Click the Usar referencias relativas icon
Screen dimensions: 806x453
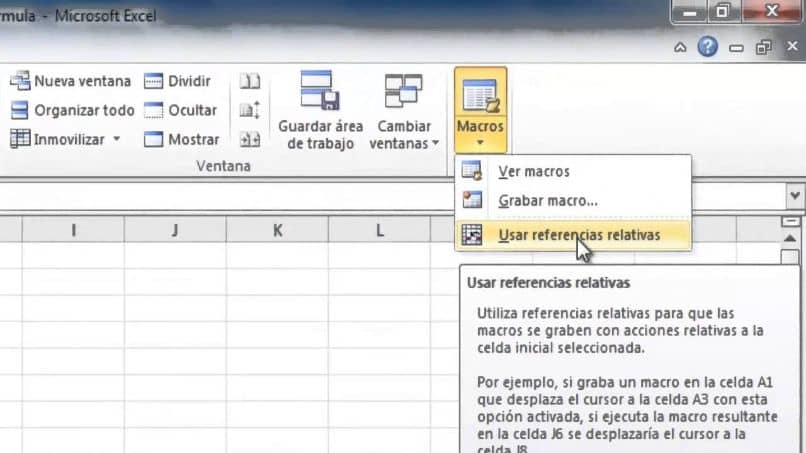pos(471,235)
